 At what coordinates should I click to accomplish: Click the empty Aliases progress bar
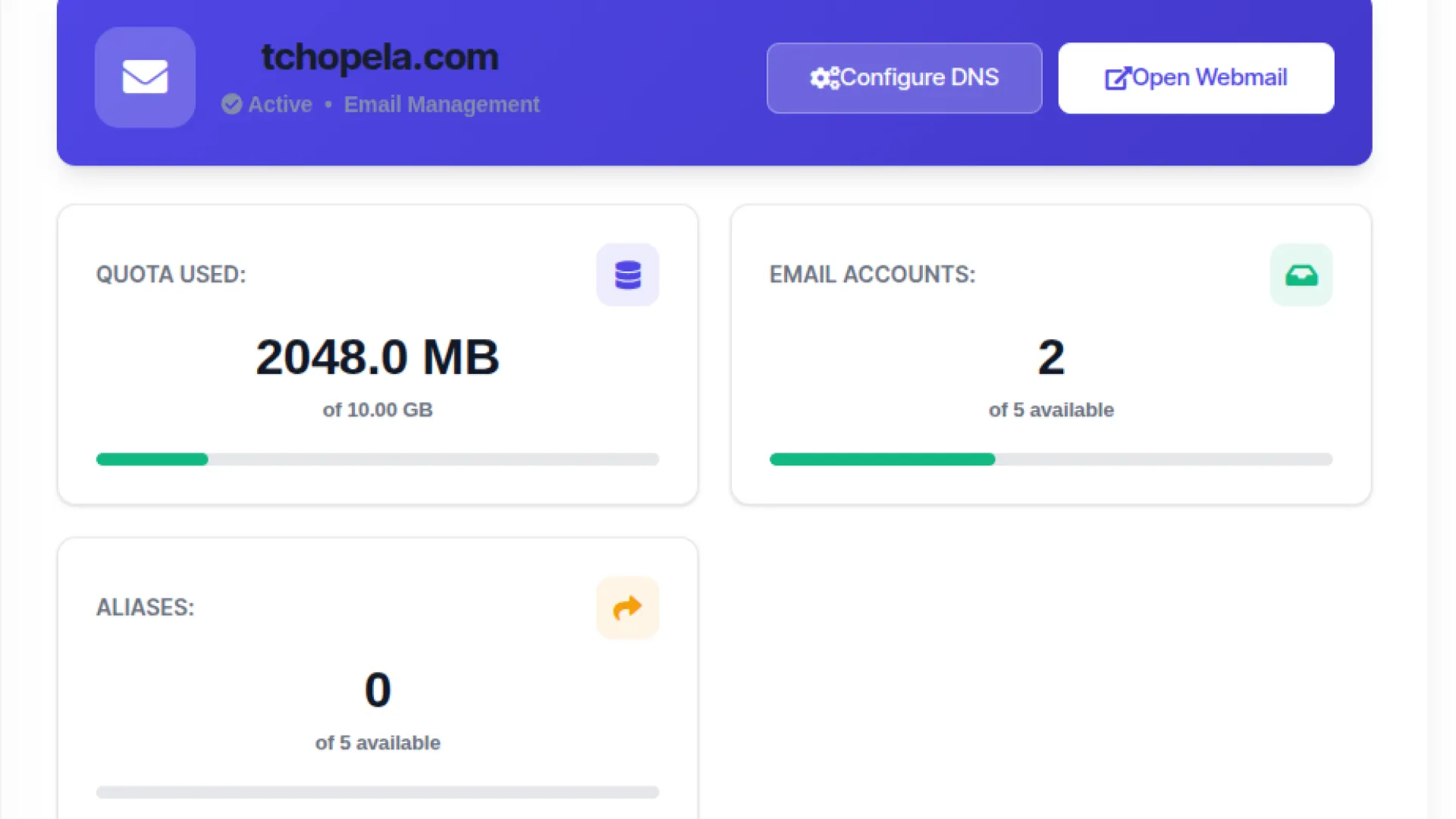(x=377, y=792)
